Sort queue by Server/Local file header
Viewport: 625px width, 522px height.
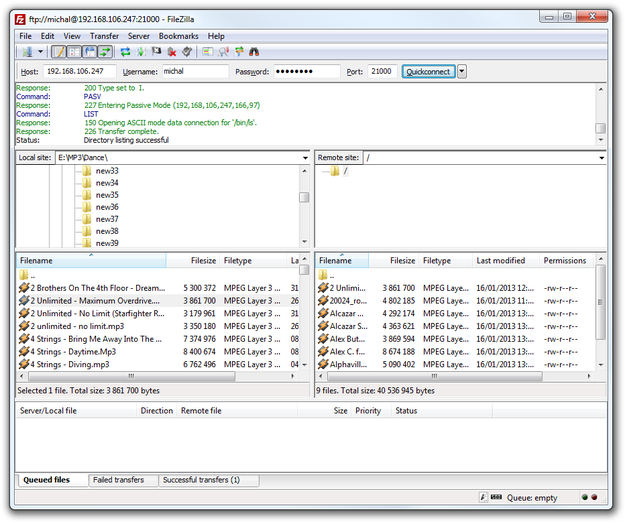pos(76,411)
